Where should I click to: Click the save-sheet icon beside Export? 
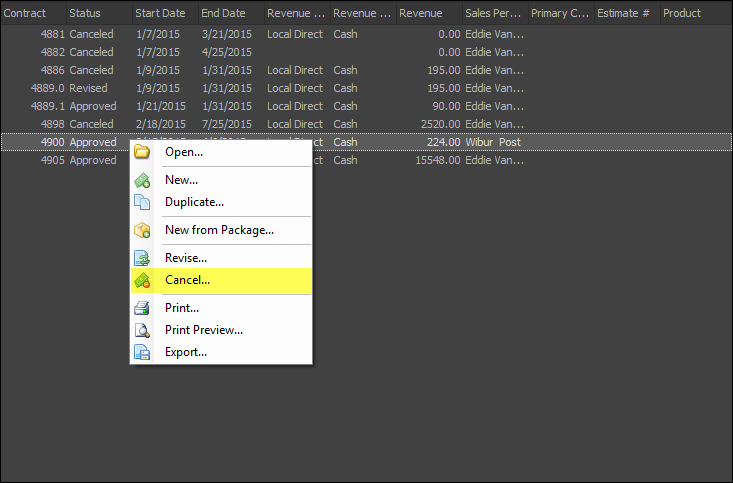point(142,352)
